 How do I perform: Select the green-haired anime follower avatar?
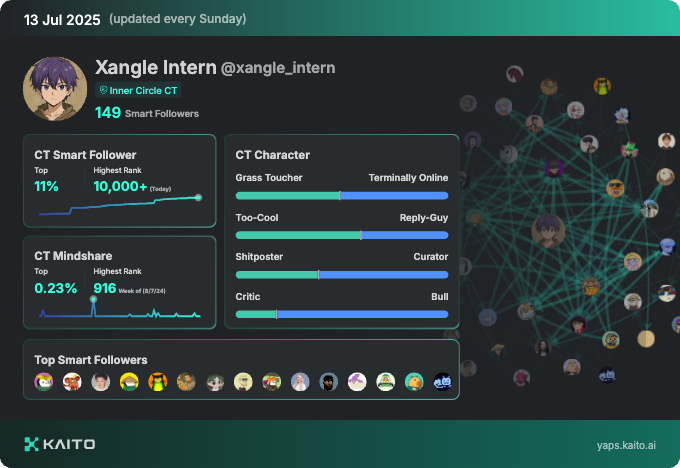click(215, 382)
